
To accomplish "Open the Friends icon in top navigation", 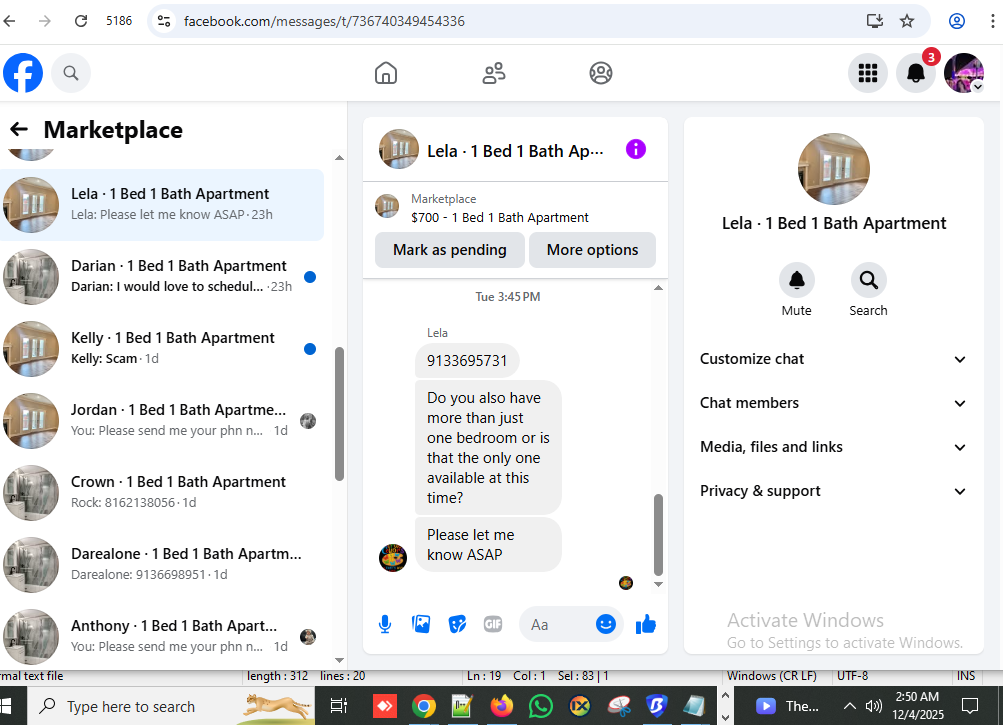I will point(493,73).
